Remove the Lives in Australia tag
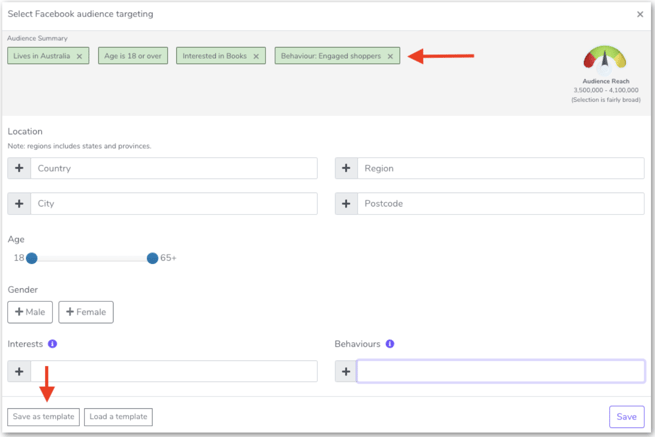 [x=79, y=56]
